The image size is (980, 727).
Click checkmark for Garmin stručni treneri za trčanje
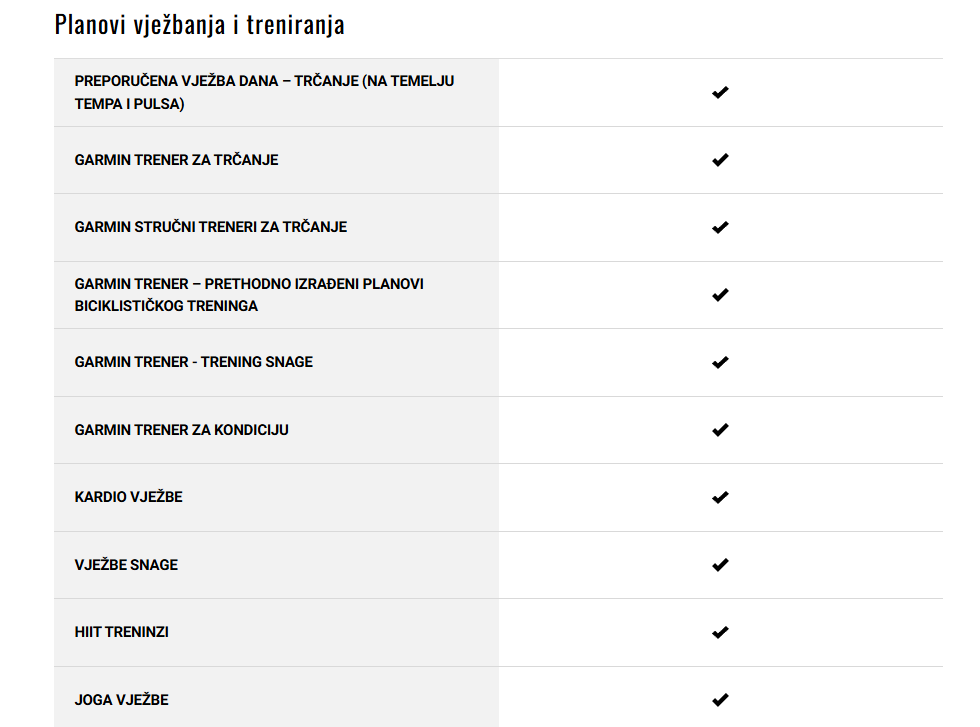[720, 228]
